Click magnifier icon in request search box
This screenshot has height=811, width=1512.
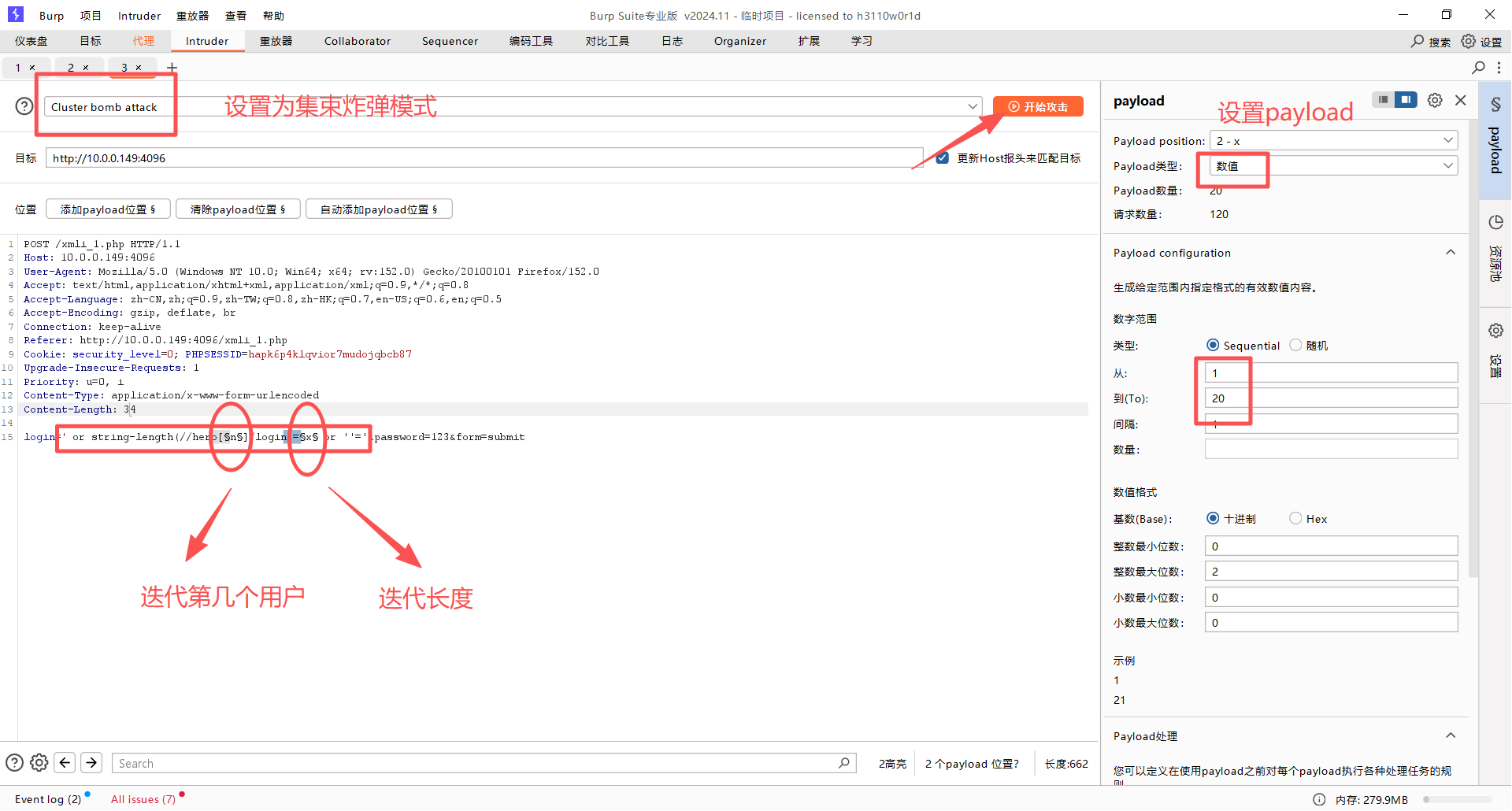844,762
